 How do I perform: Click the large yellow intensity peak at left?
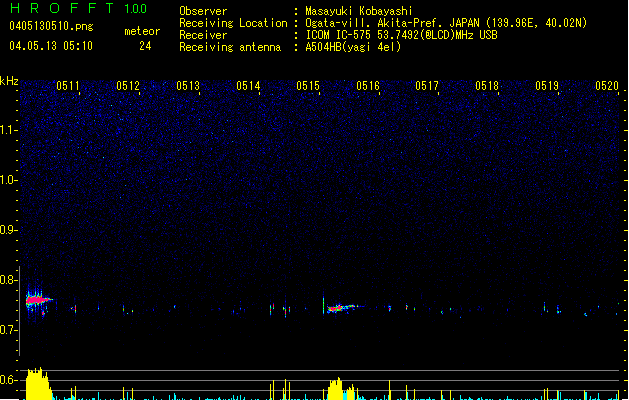coord(38,384)
